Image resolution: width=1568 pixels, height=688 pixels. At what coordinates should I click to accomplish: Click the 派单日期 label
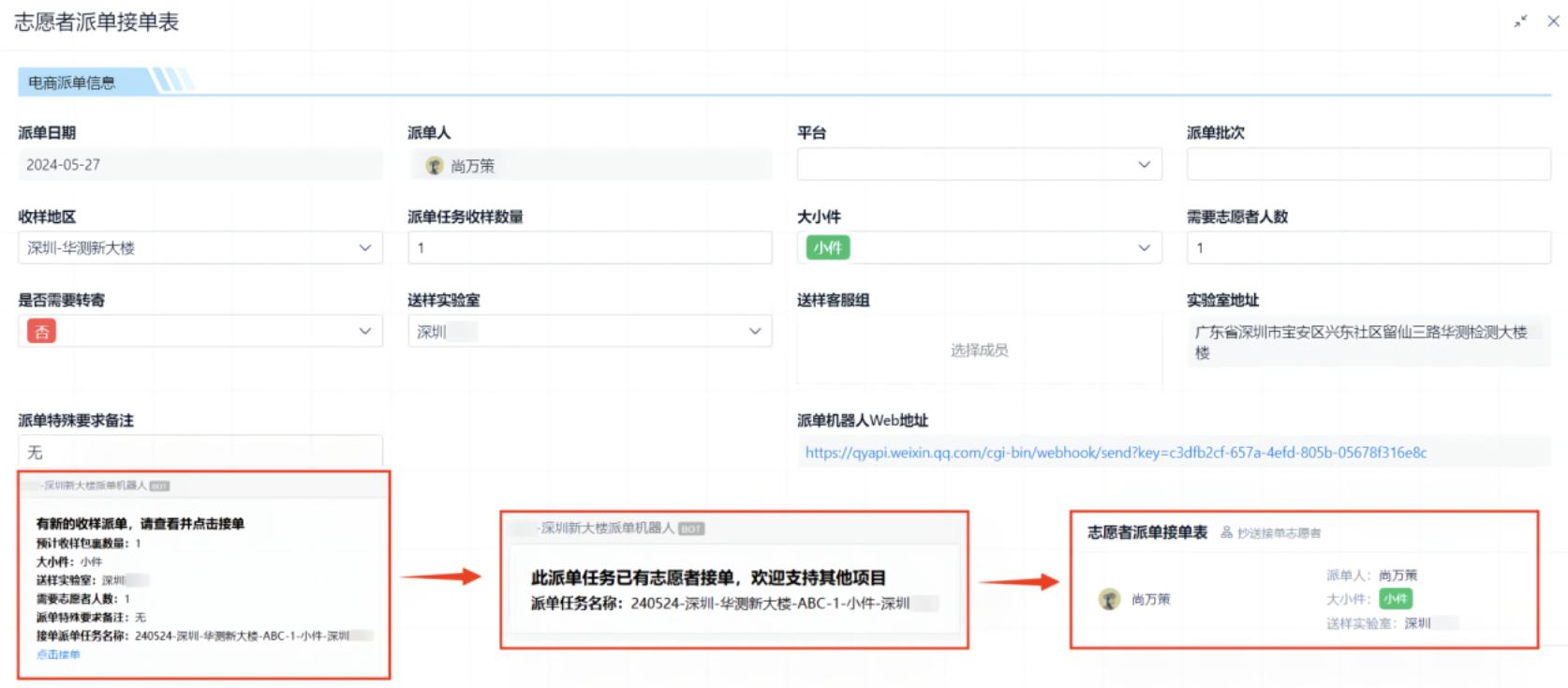(47, 132)
